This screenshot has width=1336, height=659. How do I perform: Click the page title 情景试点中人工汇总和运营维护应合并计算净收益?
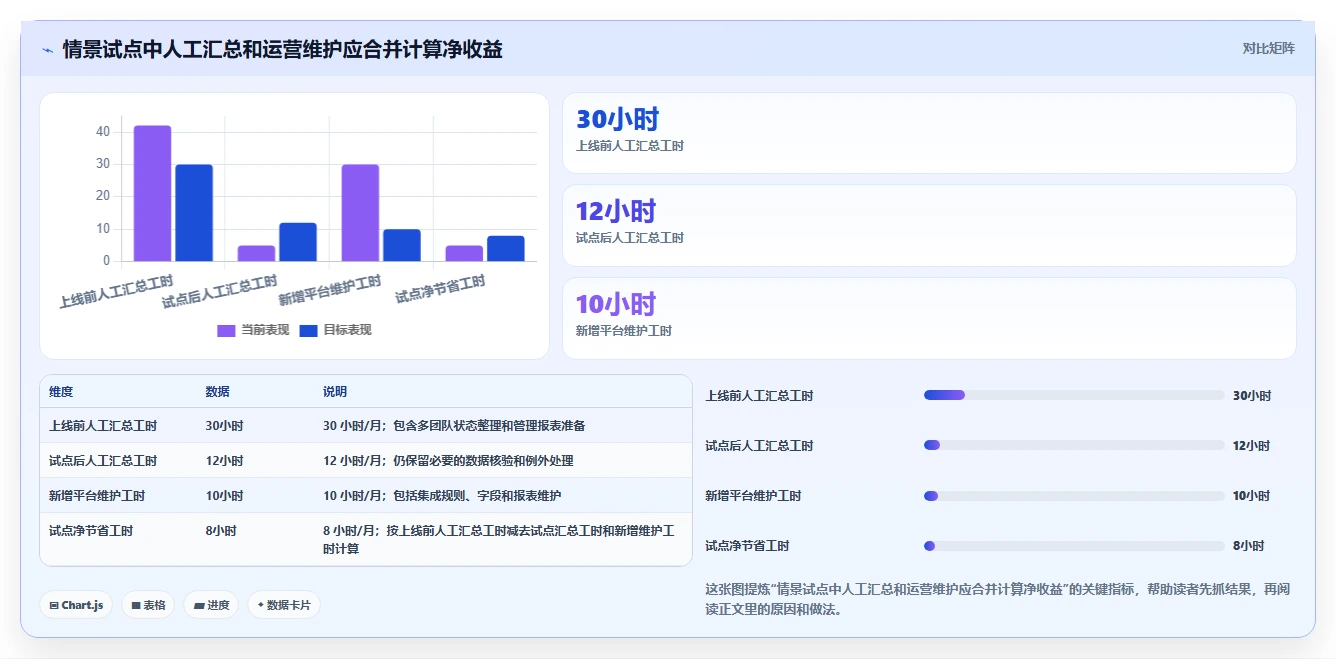(x=282, y=49)
